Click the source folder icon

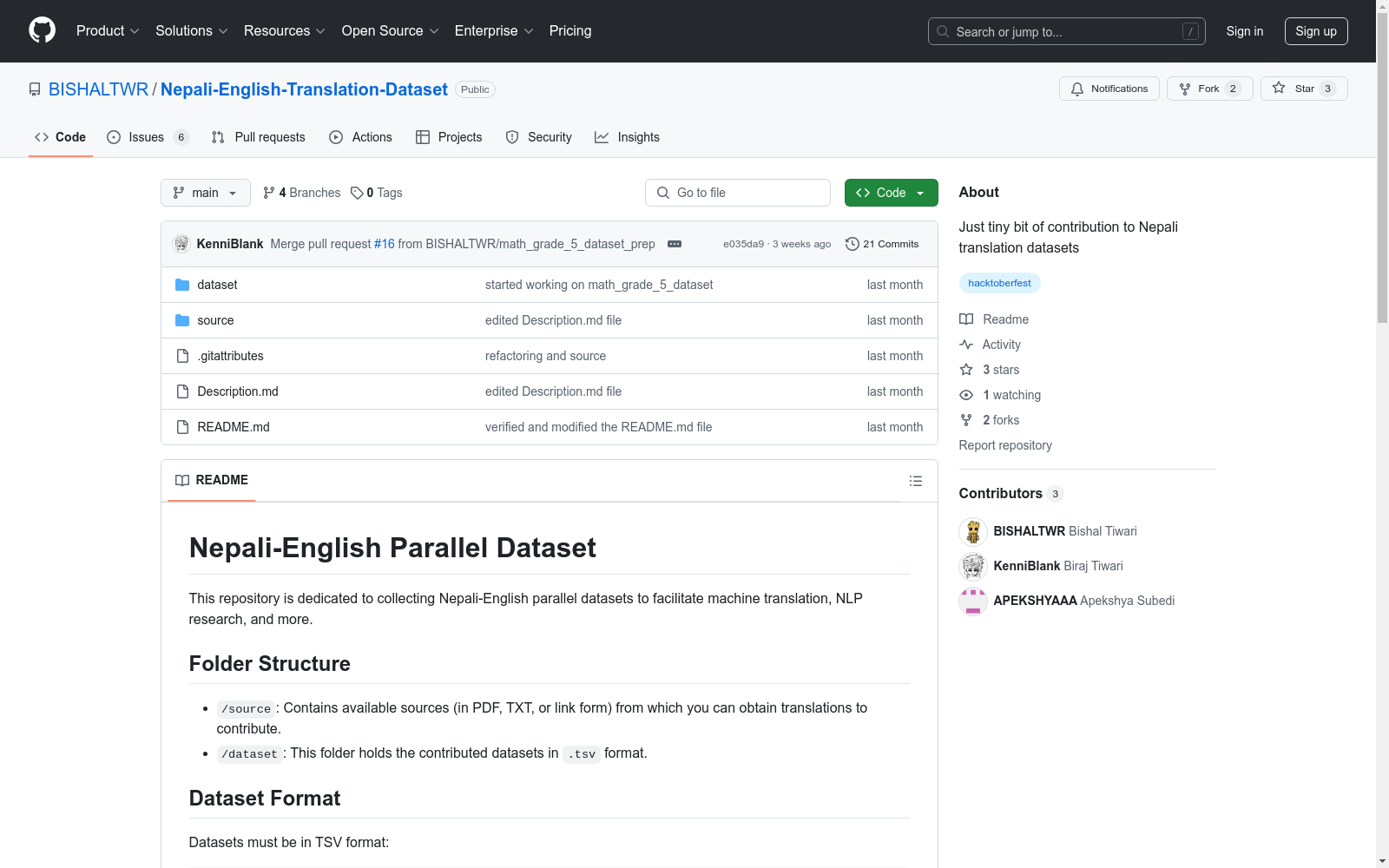tap(182, 320)
